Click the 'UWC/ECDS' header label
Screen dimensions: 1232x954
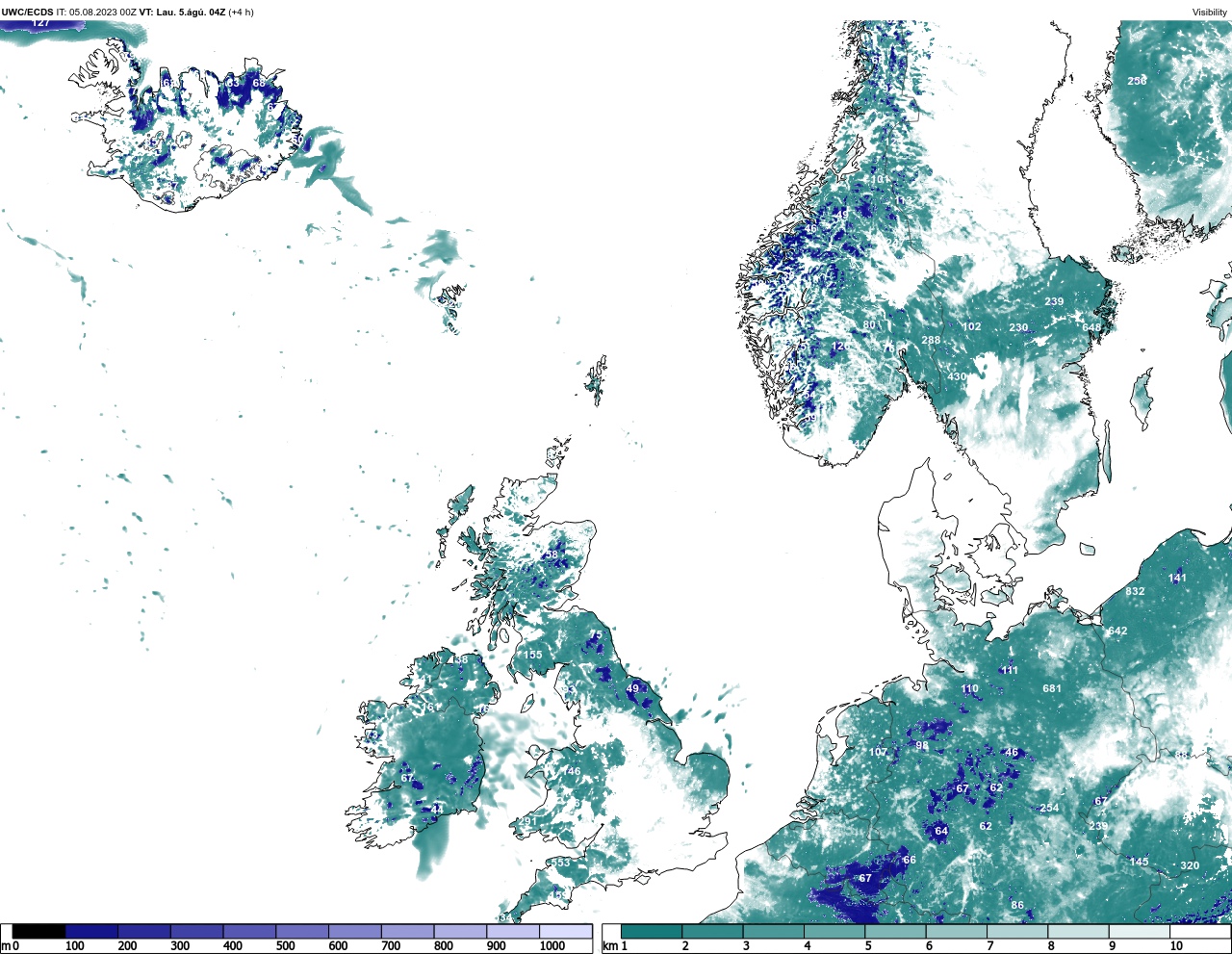[27, 13]
